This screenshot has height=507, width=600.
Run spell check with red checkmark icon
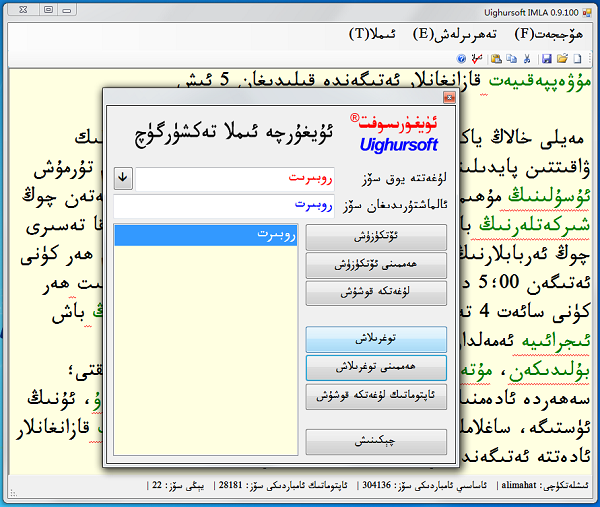[477, 59]
